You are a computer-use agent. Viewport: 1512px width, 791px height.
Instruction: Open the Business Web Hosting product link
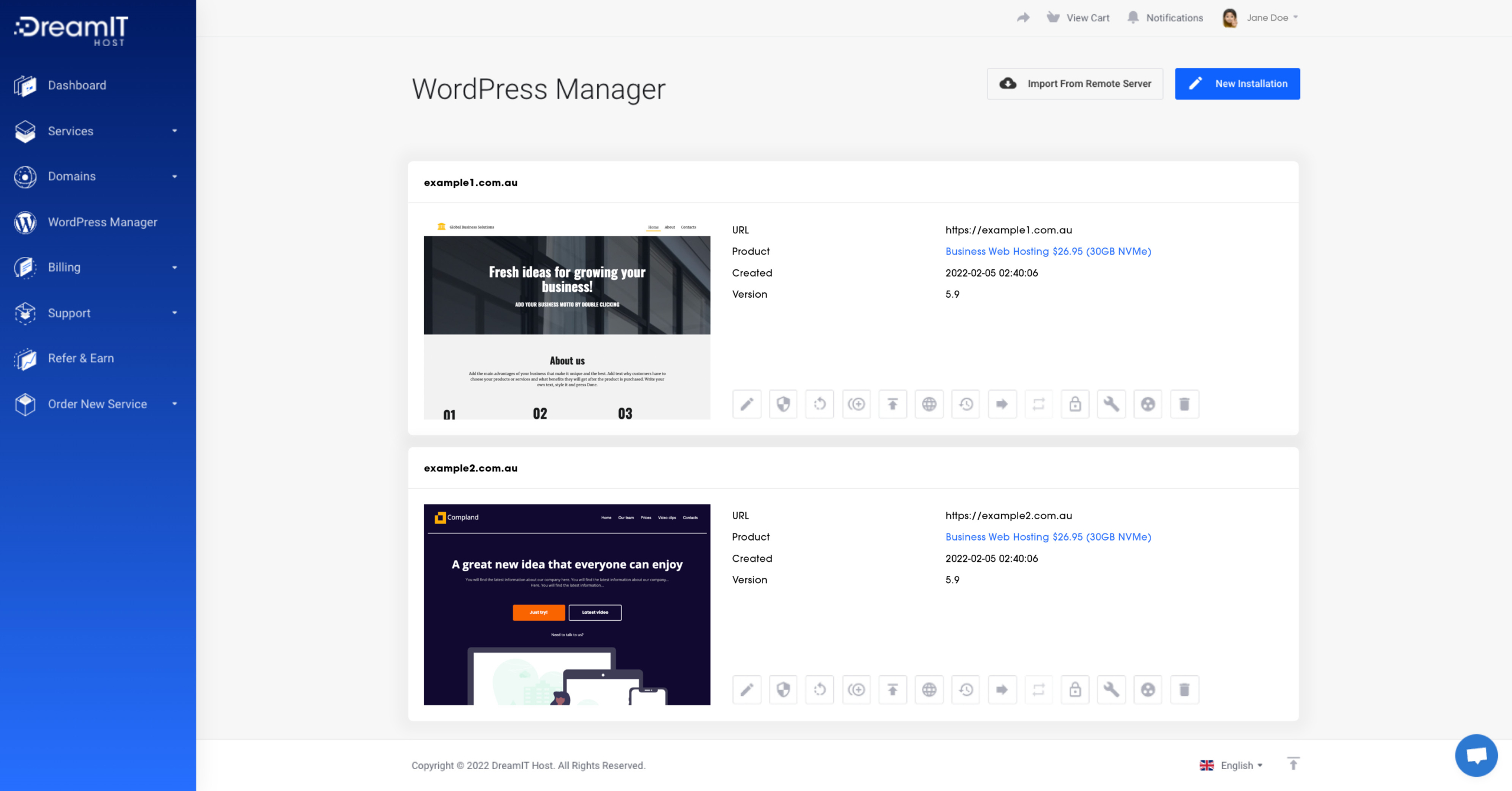1048,251
